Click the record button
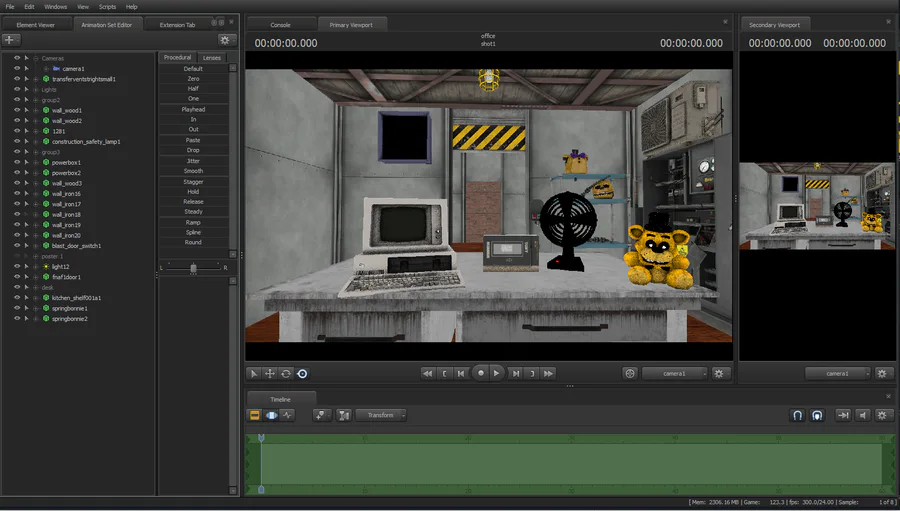Screen dimensions: 900x511 point(480,373)
